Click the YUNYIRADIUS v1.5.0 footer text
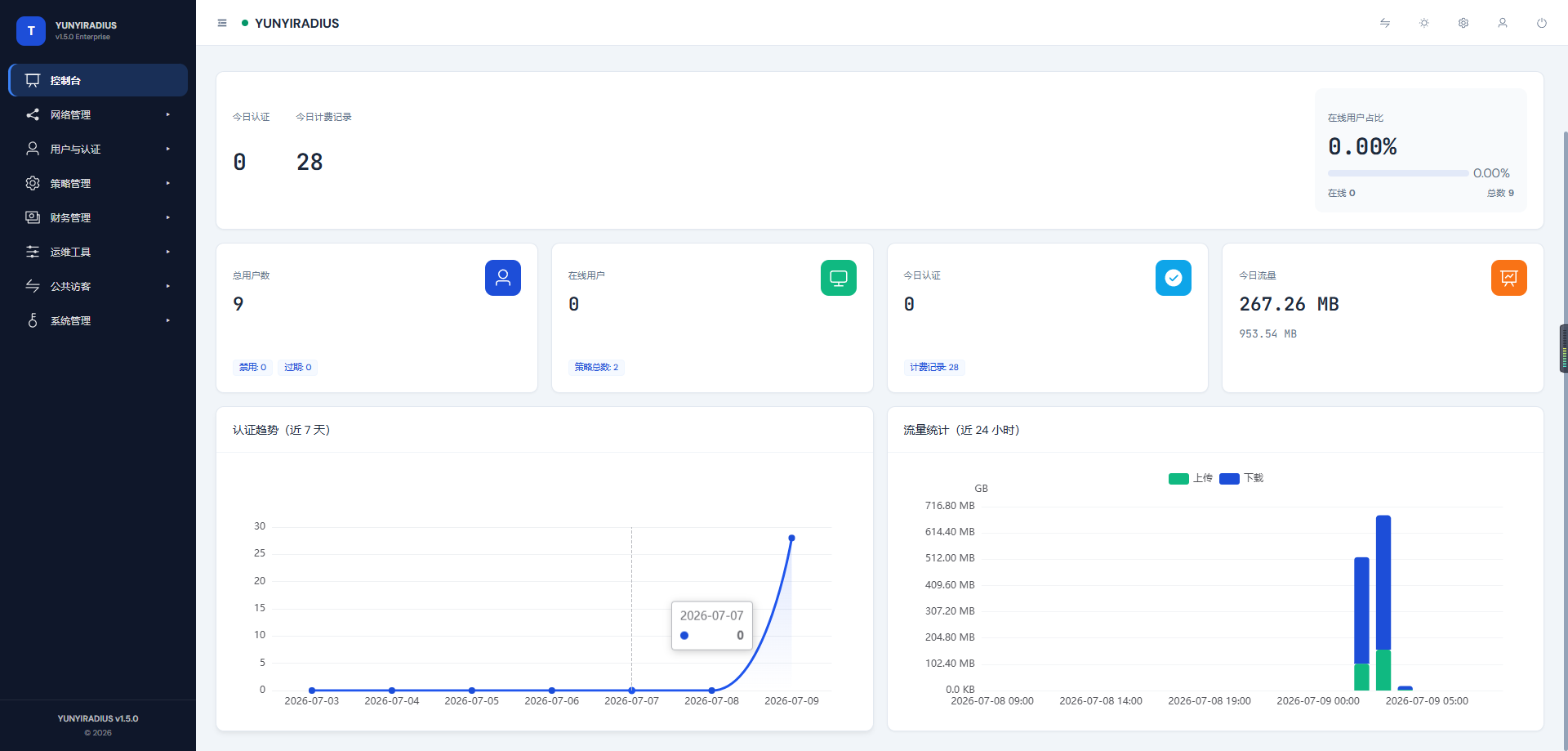1568x751 pixels. coord(98,718)
